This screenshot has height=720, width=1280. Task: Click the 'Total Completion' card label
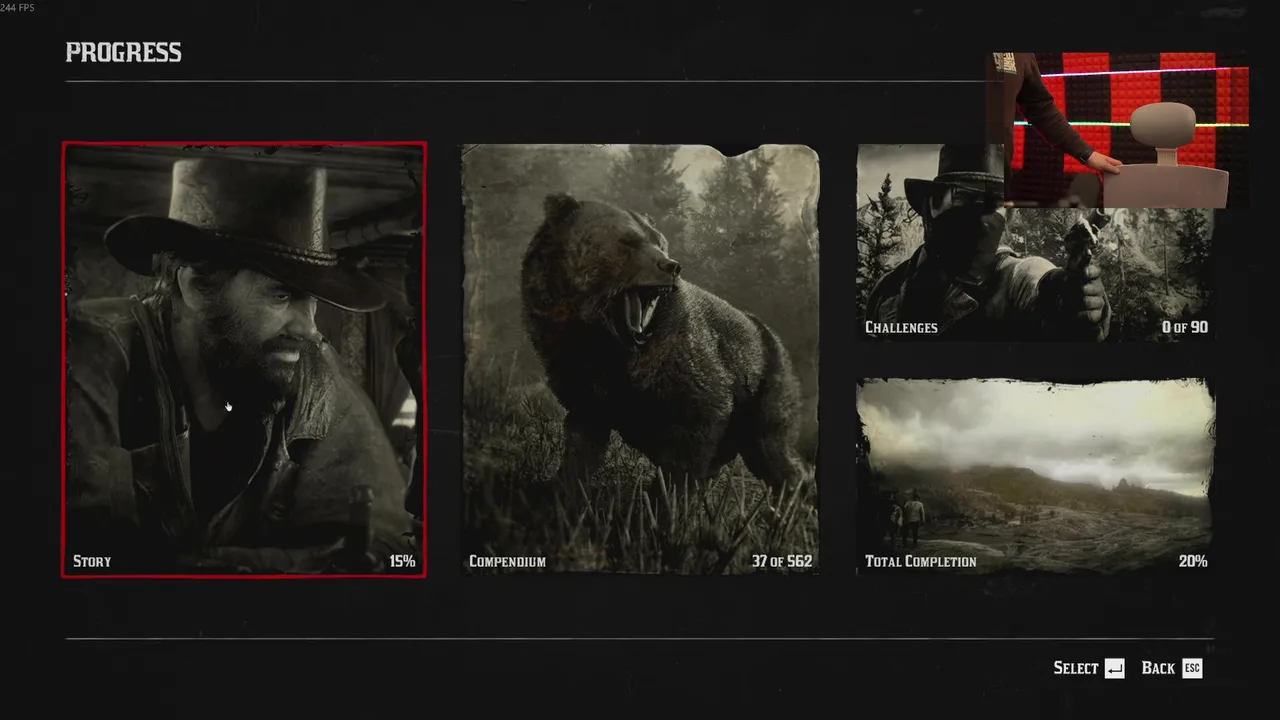(920, 561)
